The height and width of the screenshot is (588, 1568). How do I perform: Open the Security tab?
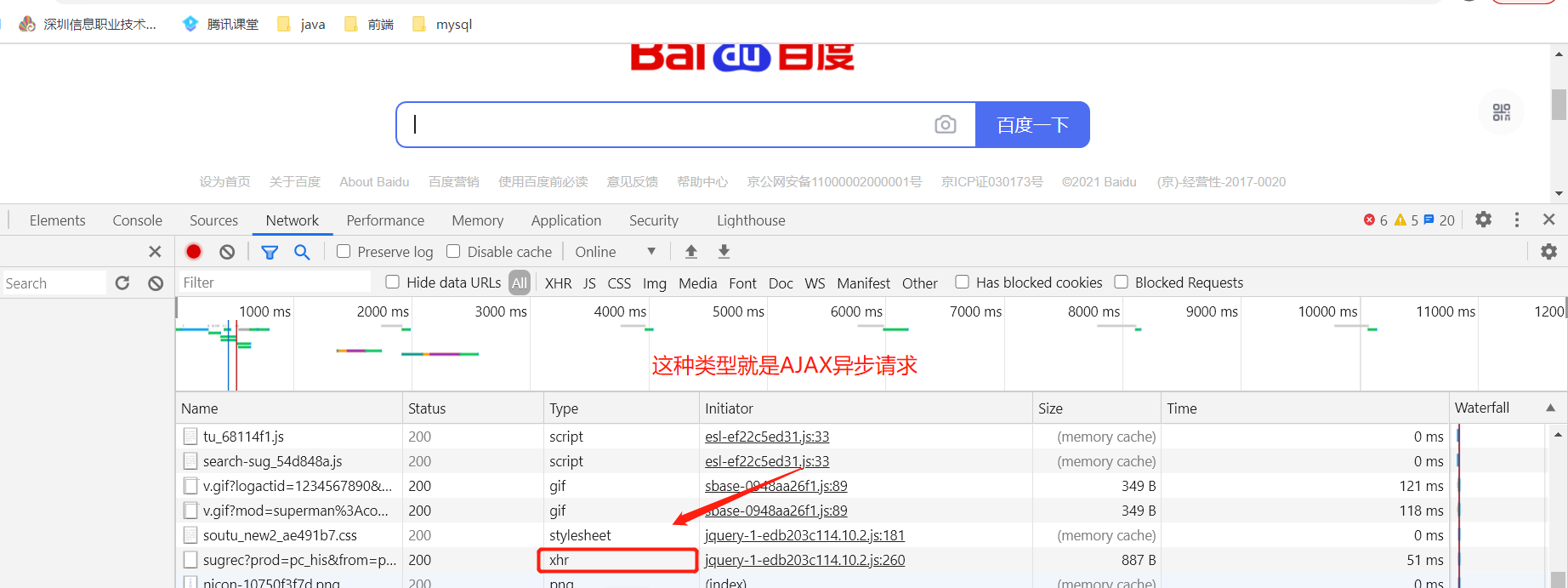tap(654, 220)
